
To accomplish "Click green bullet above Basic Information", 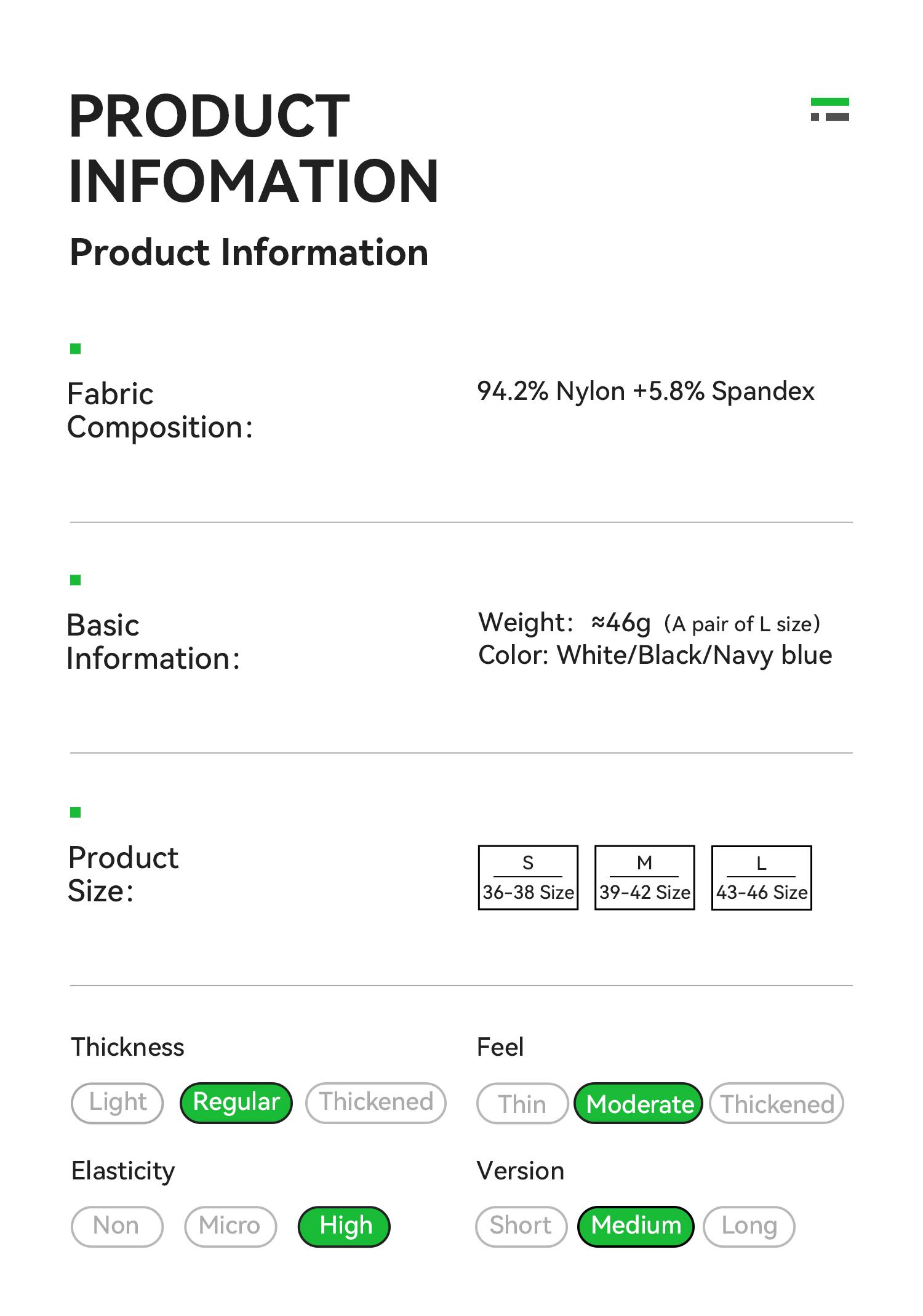I will [x=76, y=580].
